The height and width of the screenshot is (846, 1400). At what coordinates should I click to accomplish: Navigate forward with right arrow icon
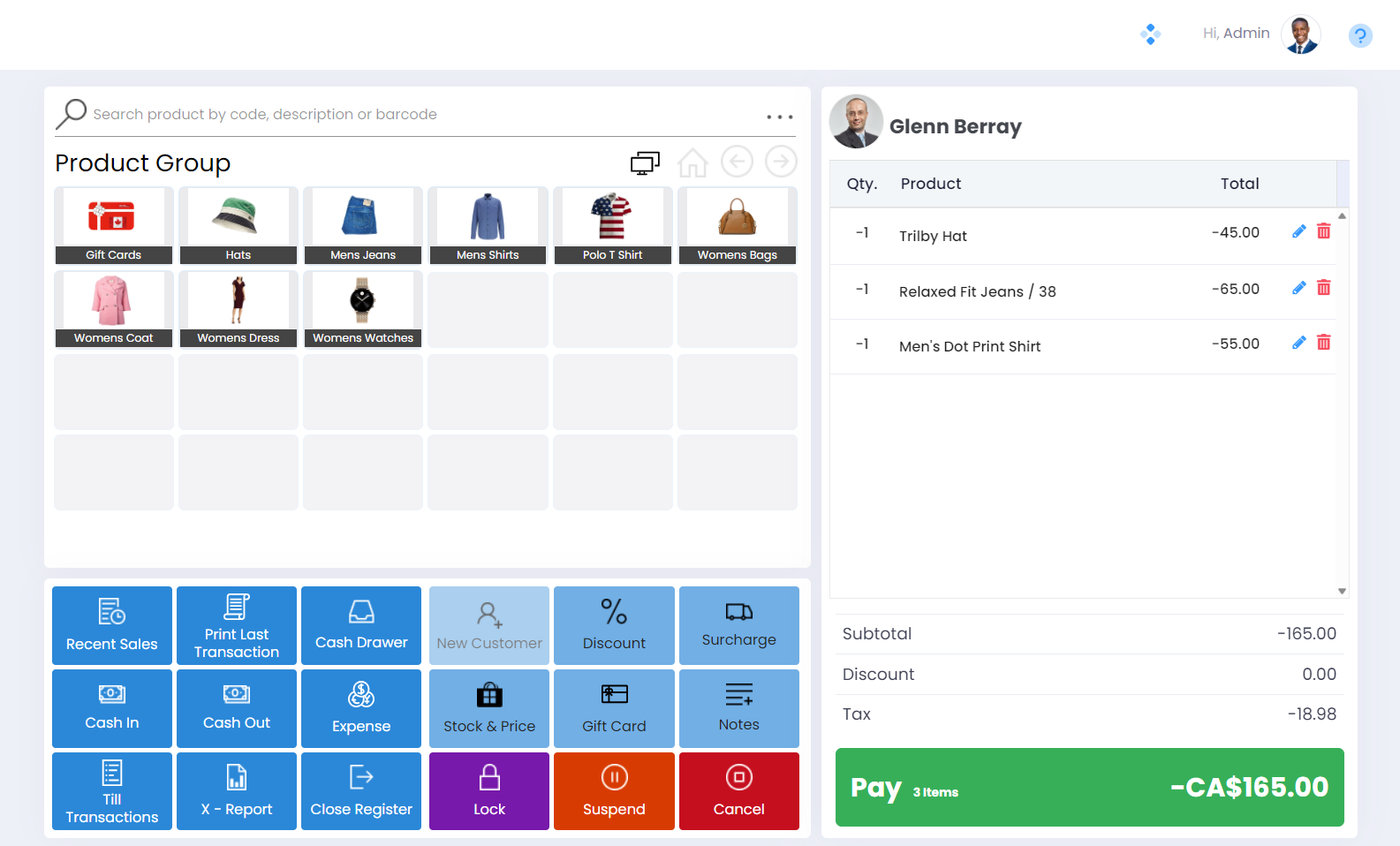[x=781, y=162]
